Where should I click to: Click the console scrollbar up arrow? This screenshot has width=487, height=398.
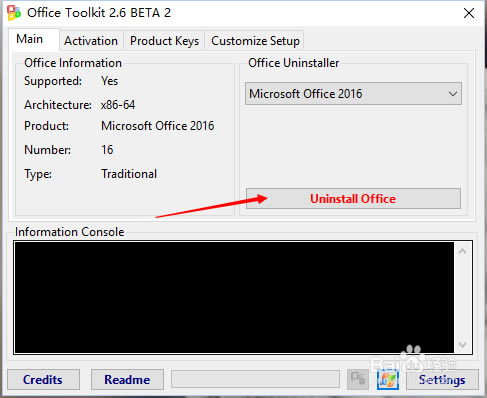462,252
